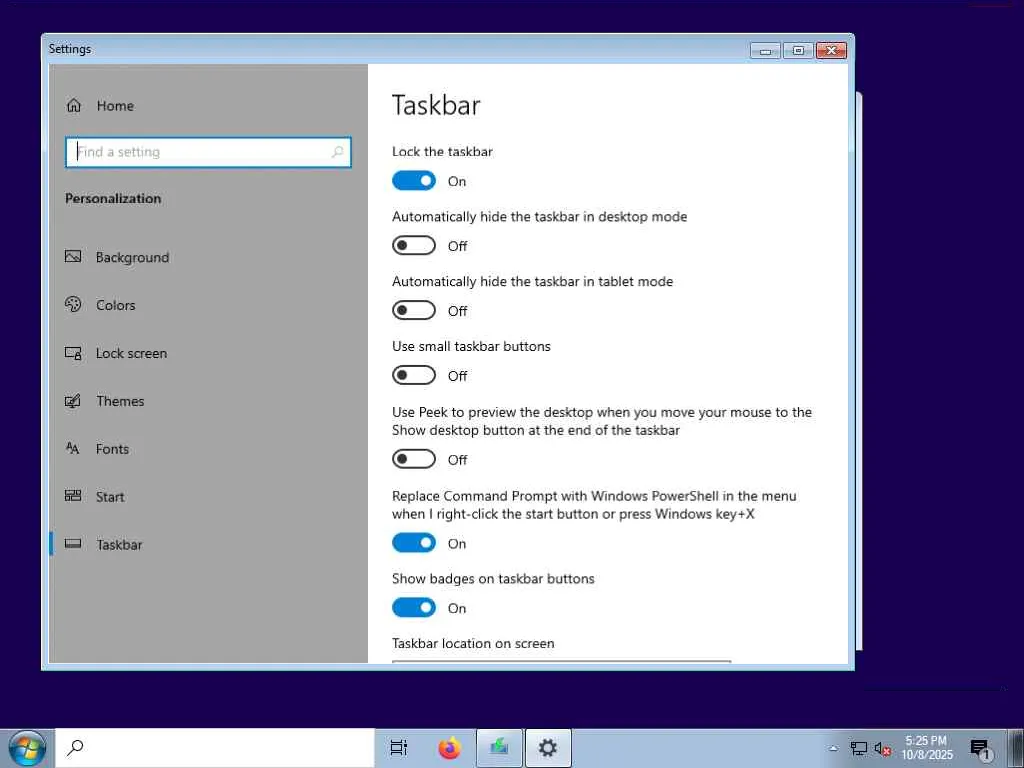The width and height of the screenshot is (1024, 768).
Task: Open Task View from the taskbar
Action: pyautogui.click(x=398, y=748)
